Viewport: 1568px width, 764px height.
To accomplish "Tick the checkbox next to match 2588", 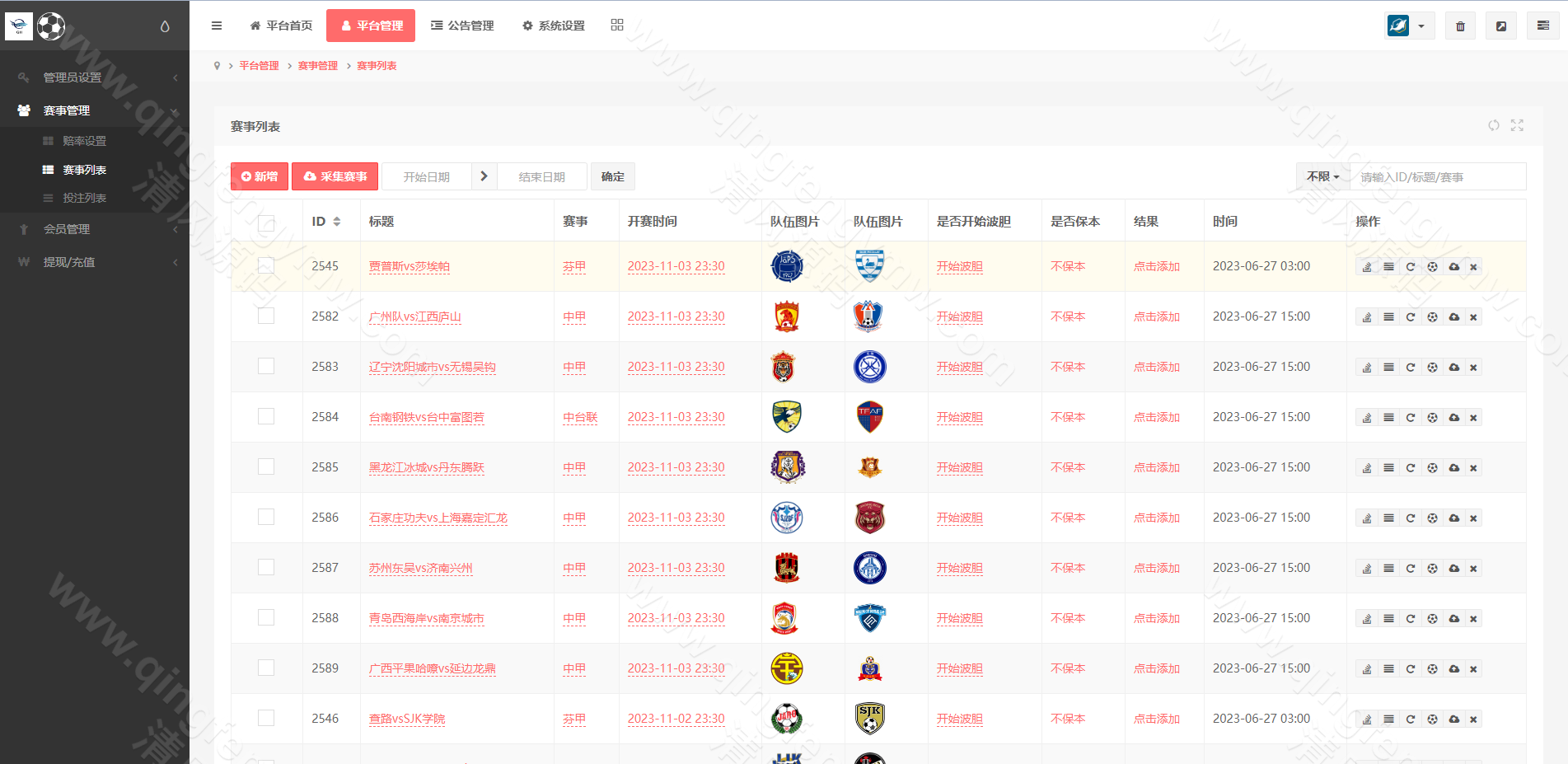I will pos(265,617).
